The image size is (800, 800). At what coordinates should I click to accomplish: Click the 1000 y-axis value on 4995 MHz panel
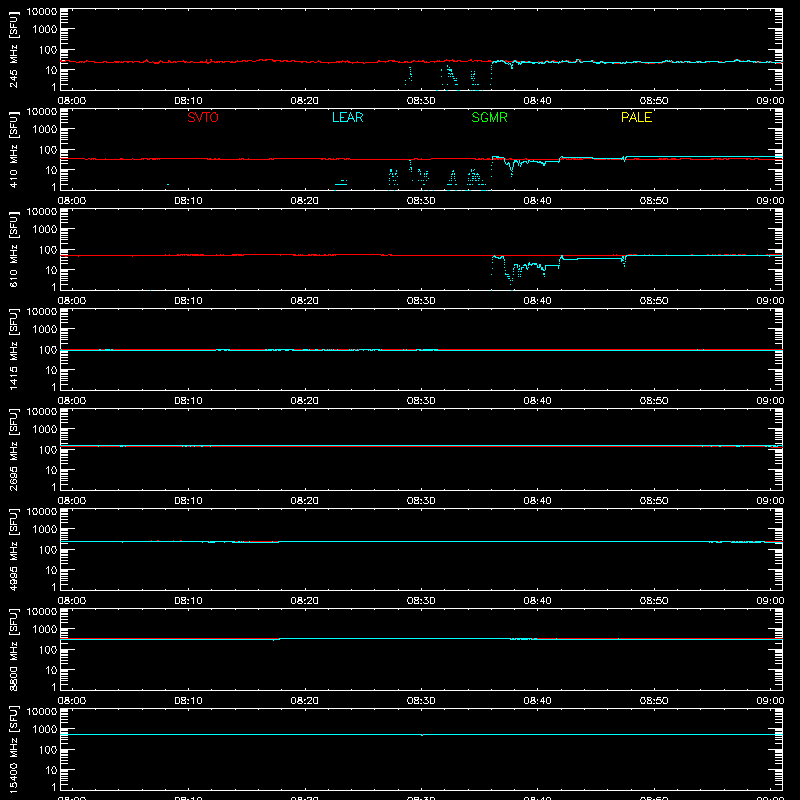pos(45,530)
